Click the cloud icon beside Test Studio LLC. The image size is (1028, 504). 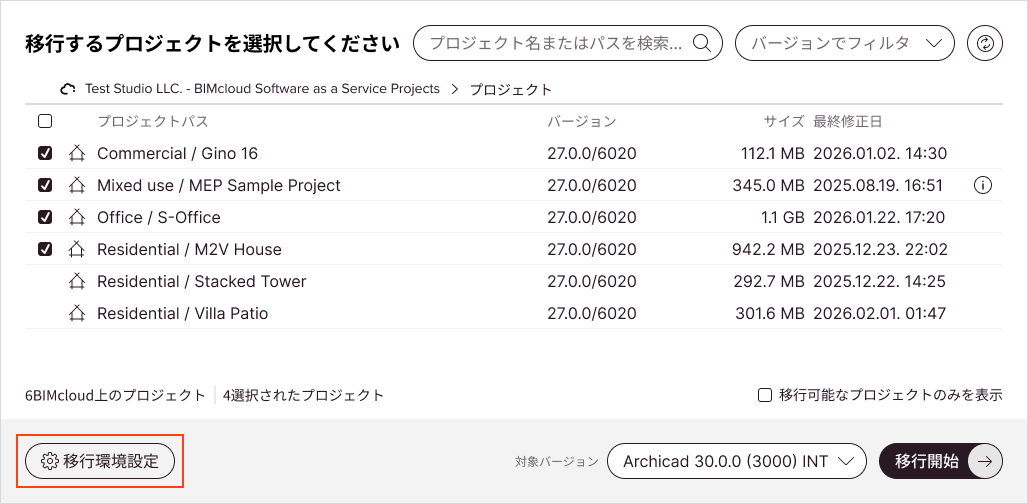coord(68,89)
